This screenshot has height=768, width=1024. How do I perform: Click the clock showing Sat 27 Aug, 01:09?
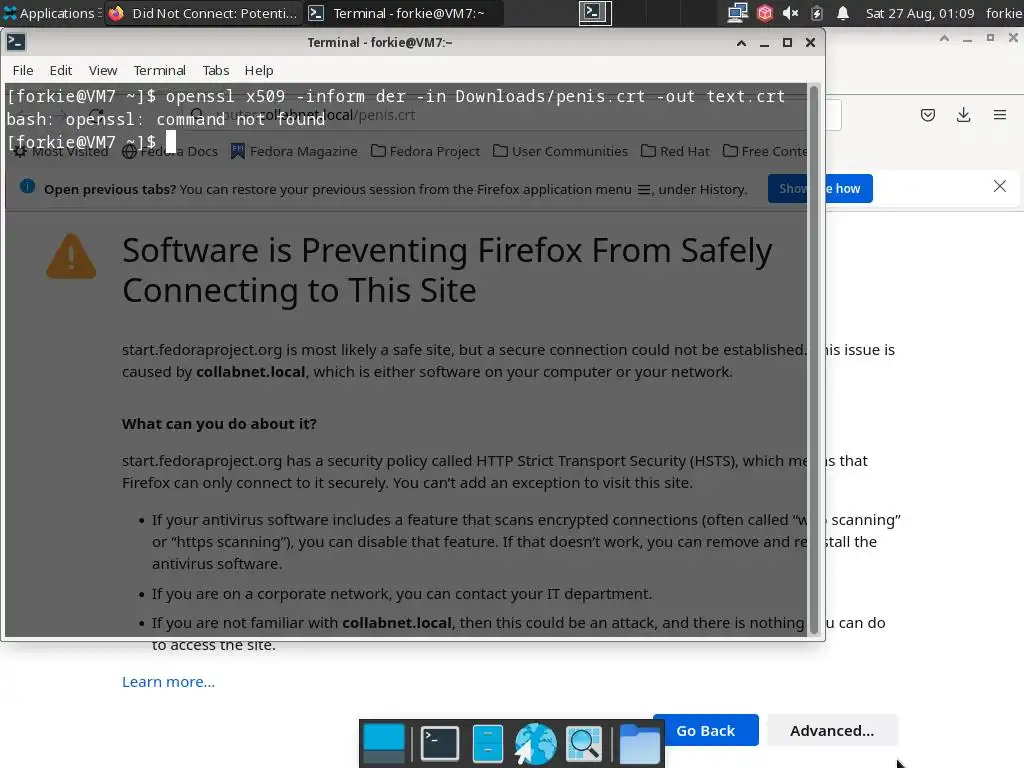point(920,13)
